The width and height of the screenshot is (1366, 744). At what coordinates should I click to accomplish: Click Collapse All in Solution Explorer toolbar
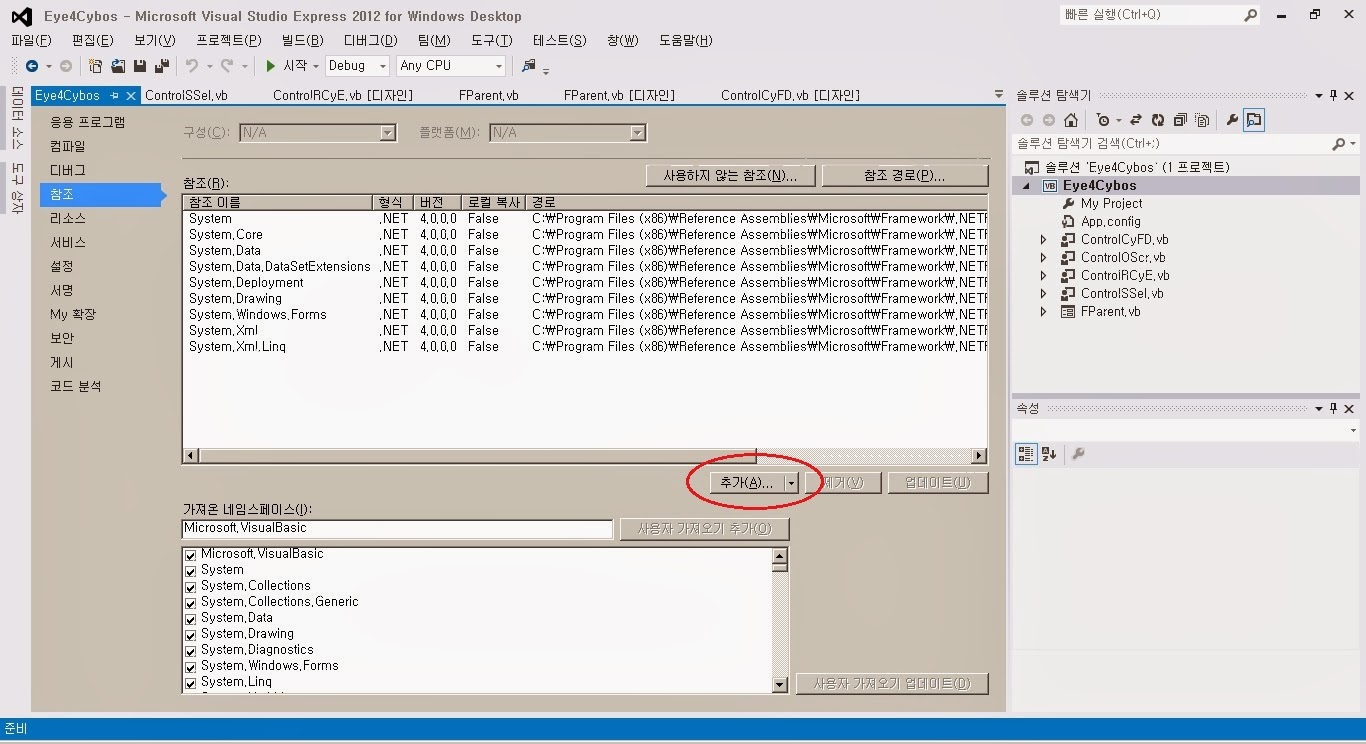click(1179, 119)
